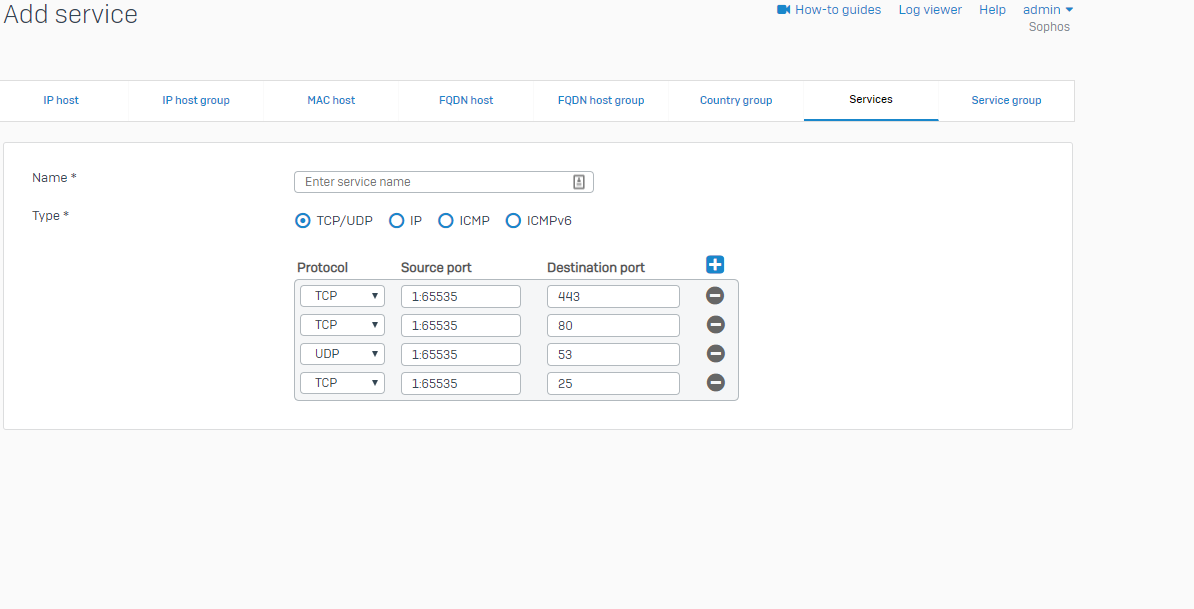Remove the row with destination port 80
Viewport: 1194px width, 609px height.
point(715,325)
